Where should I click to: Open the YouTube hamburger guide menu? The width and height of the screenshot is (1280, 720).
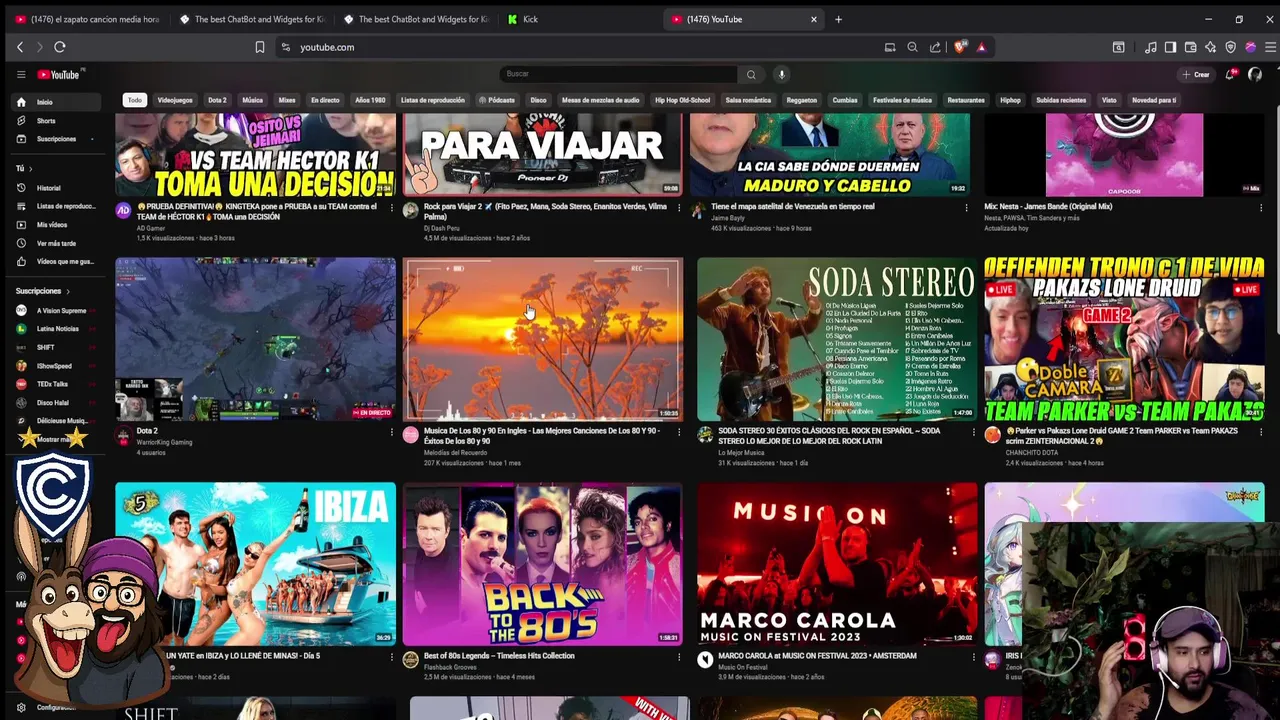[x=20, y=74]
